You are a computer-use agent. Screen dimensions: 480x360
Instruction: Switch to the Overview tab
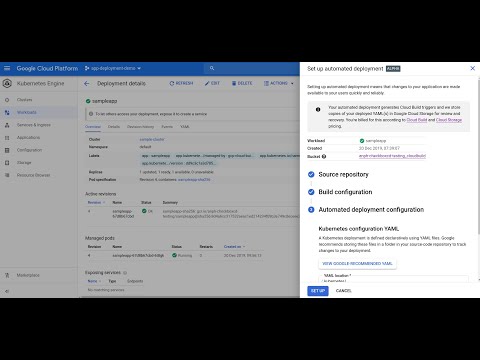click(x=93, y=127)
